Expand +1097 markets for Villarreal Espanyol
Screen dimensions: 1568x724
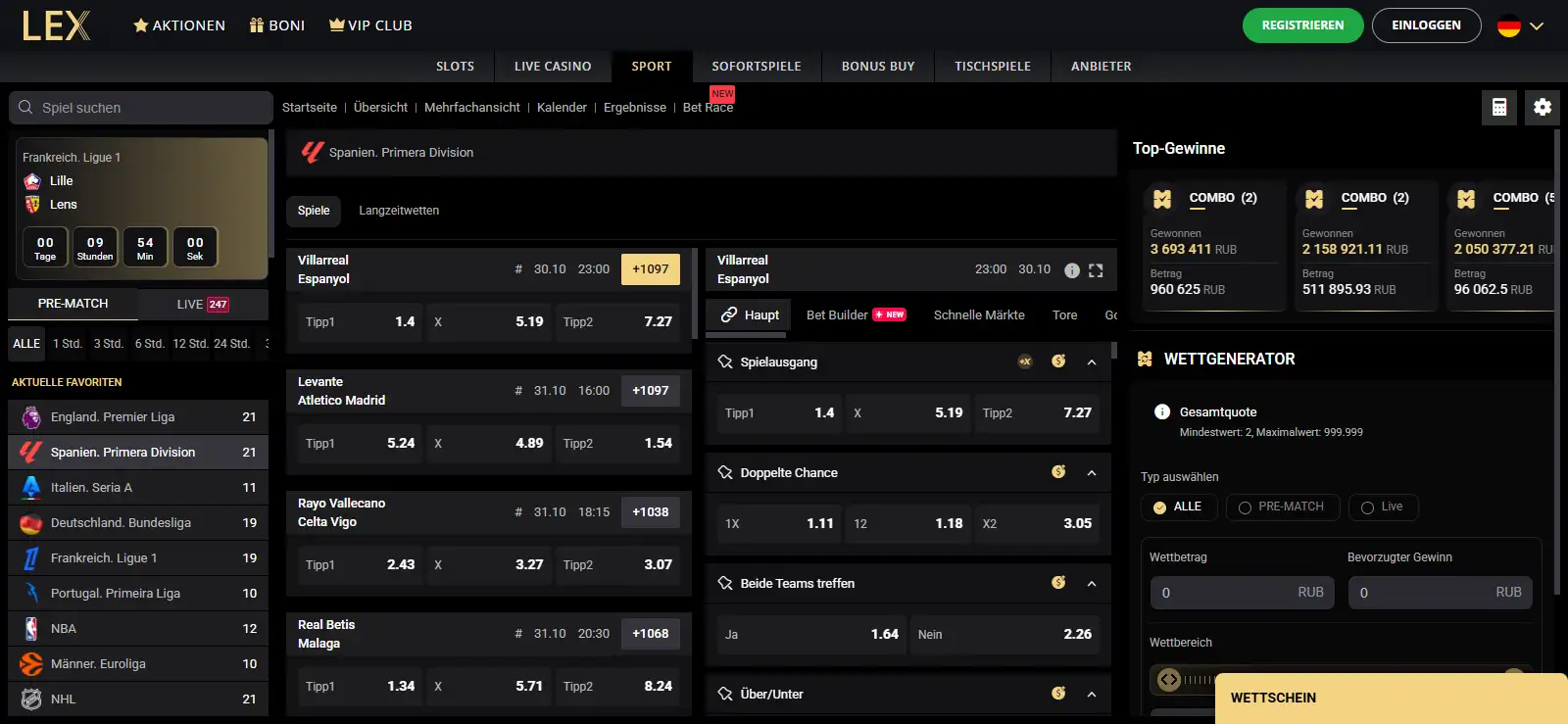(x=651, y=269)
